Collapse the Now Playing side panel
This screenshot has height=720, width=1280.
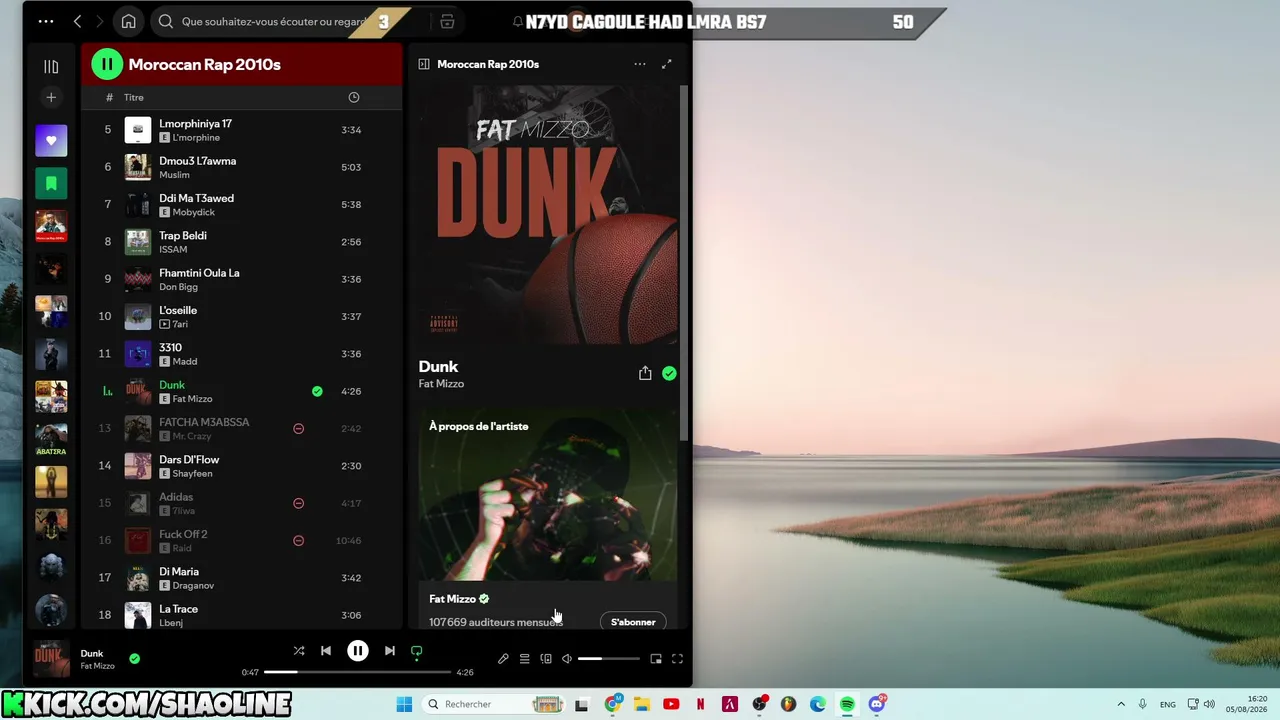coord(424,64)
